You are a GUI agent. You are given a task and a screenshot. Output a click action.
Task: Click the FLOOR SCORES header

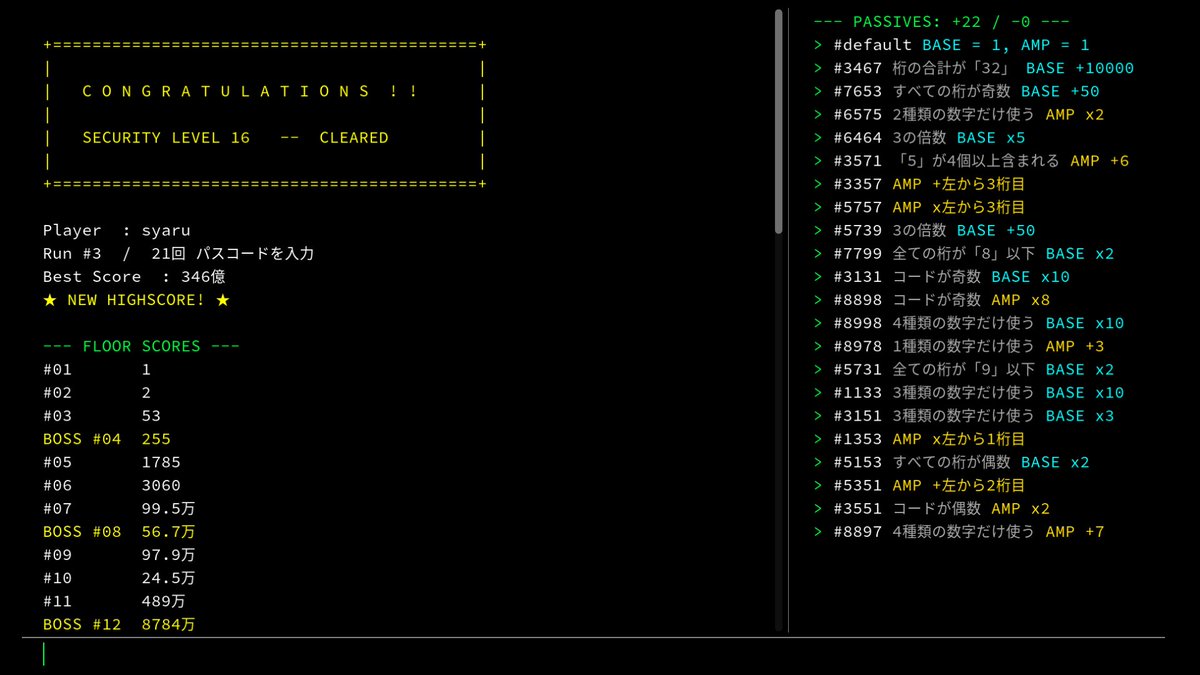click(x=141, y=347)
